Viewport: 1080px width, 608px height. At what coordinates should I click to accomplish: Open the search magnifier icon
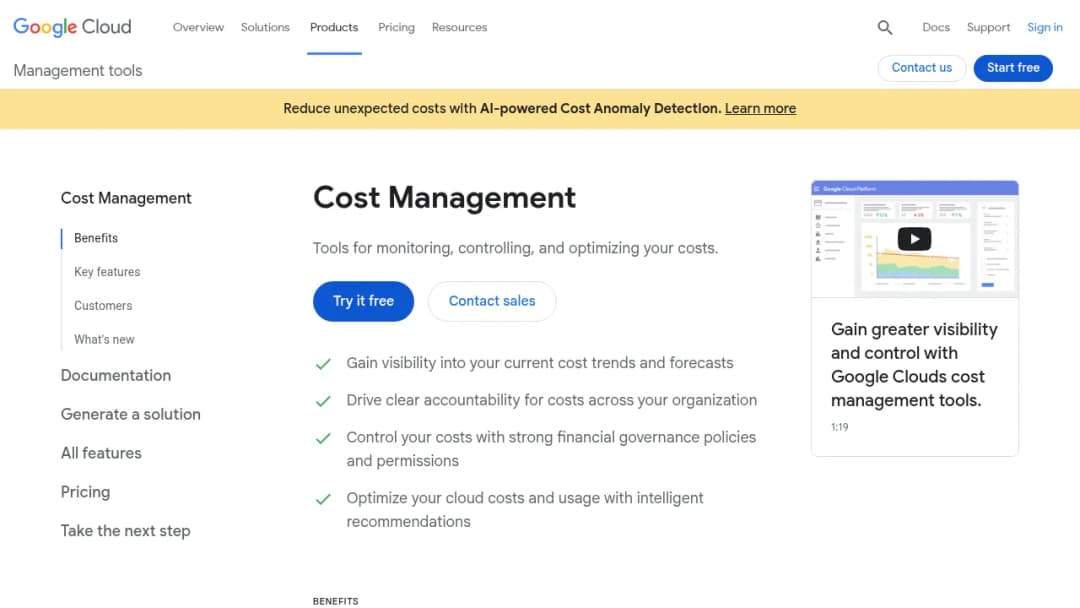coord(885,28)
